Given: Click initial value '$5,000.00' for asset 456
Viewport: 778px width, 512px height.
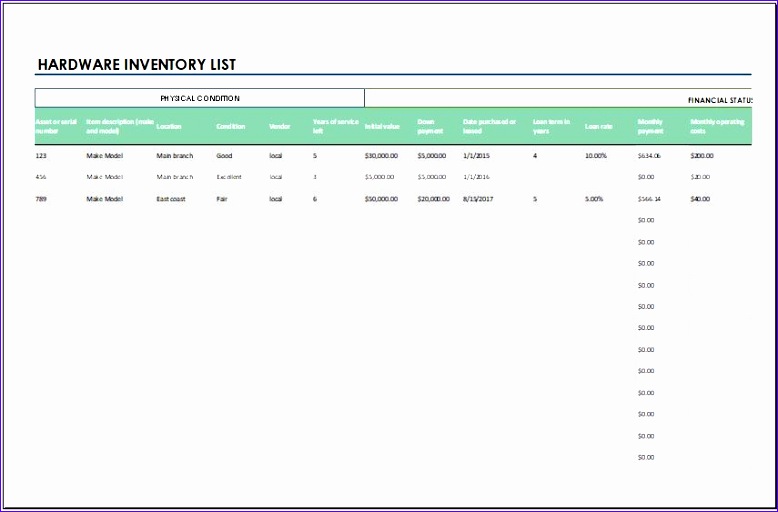Looking at the screenshot, I should pos(380,177).
